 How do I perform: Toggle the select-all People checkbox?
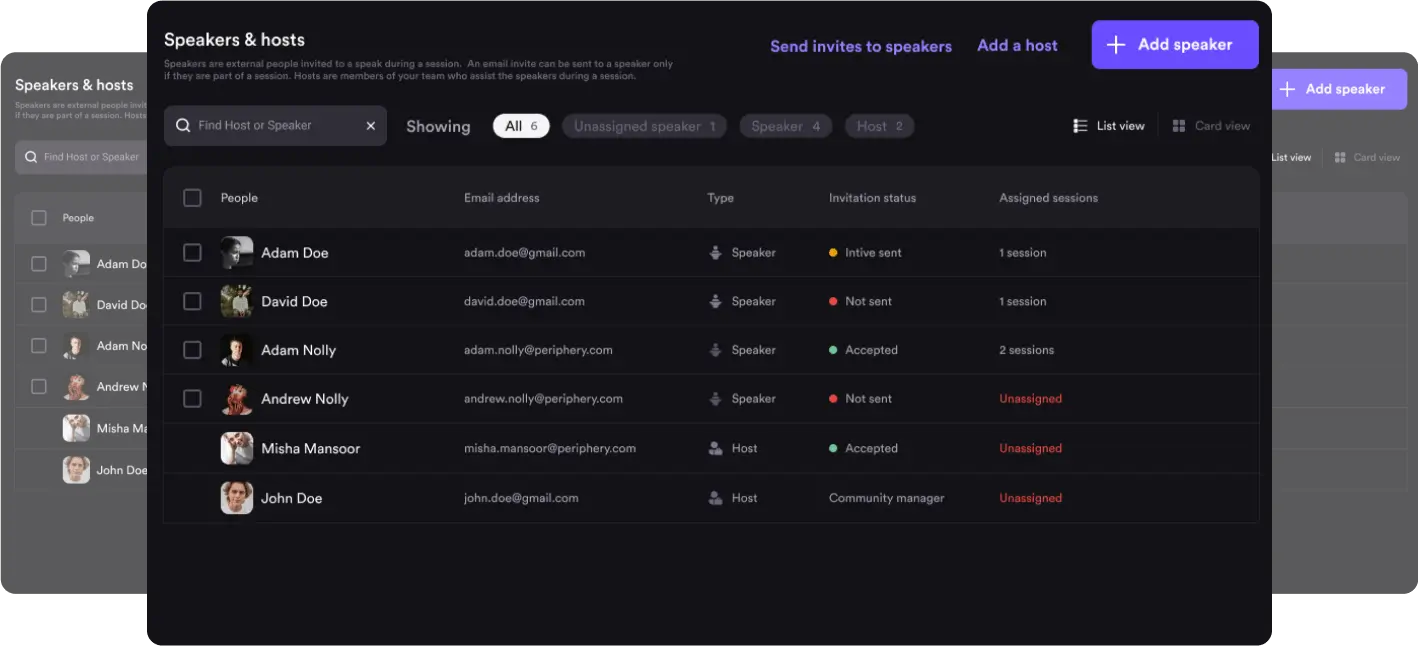pyautogui.click(x=192, y=198)
